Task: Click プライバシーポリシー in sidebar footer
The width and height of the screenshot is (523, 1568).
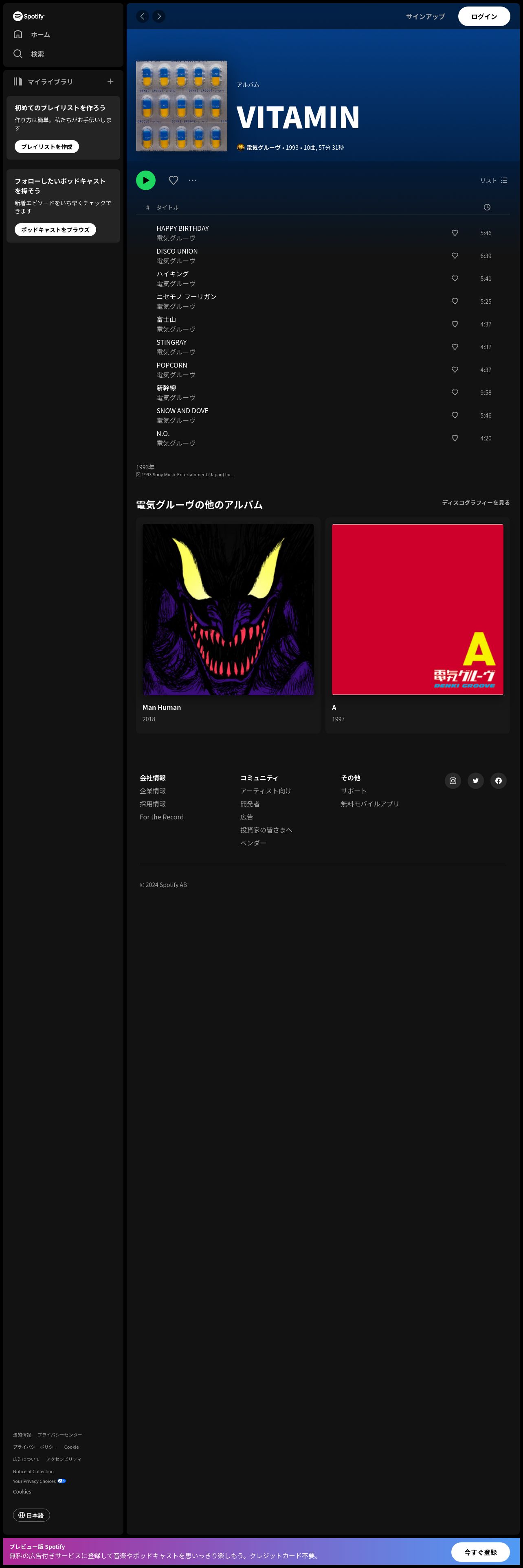Action: pos(35,1447)
